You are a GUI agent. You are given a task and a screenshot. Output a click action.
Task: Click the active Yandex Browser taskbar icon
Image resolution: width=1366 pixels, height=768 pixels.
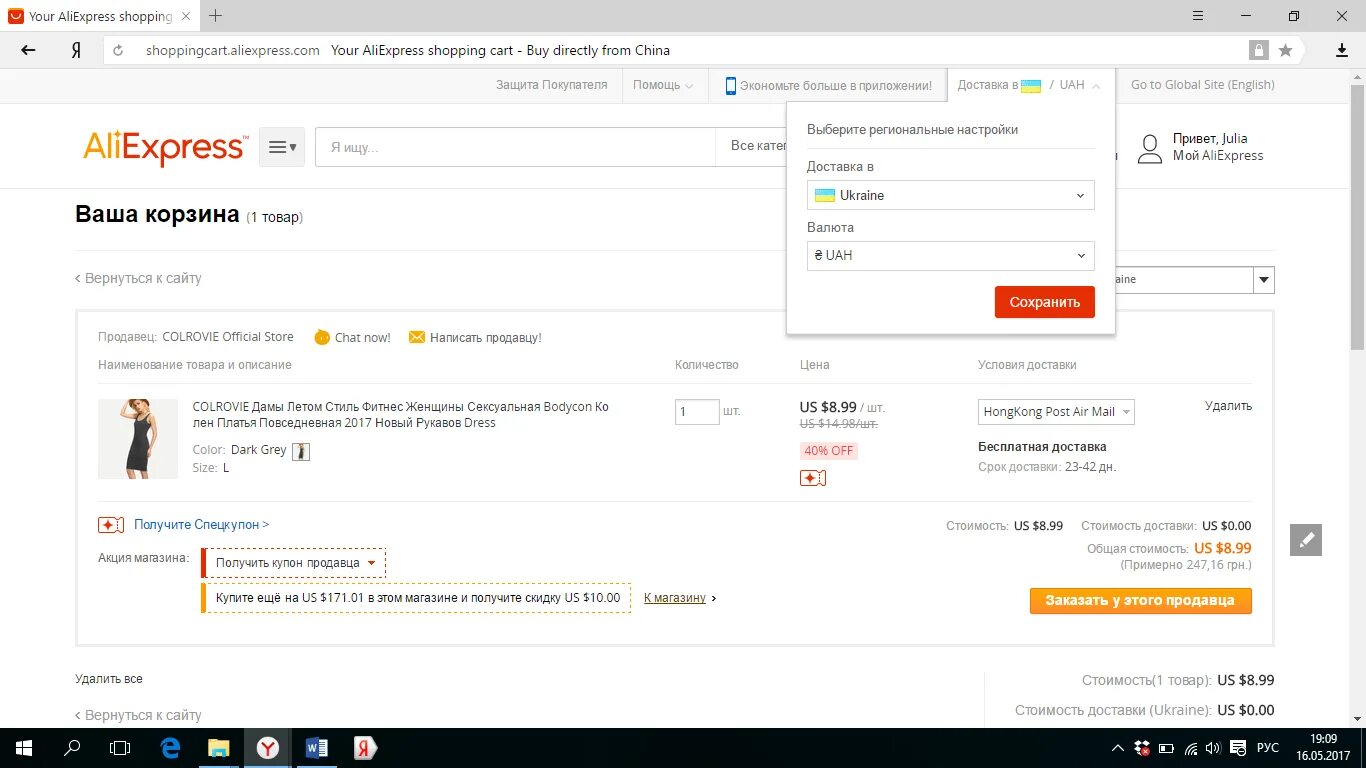click(x=267, y=747)
